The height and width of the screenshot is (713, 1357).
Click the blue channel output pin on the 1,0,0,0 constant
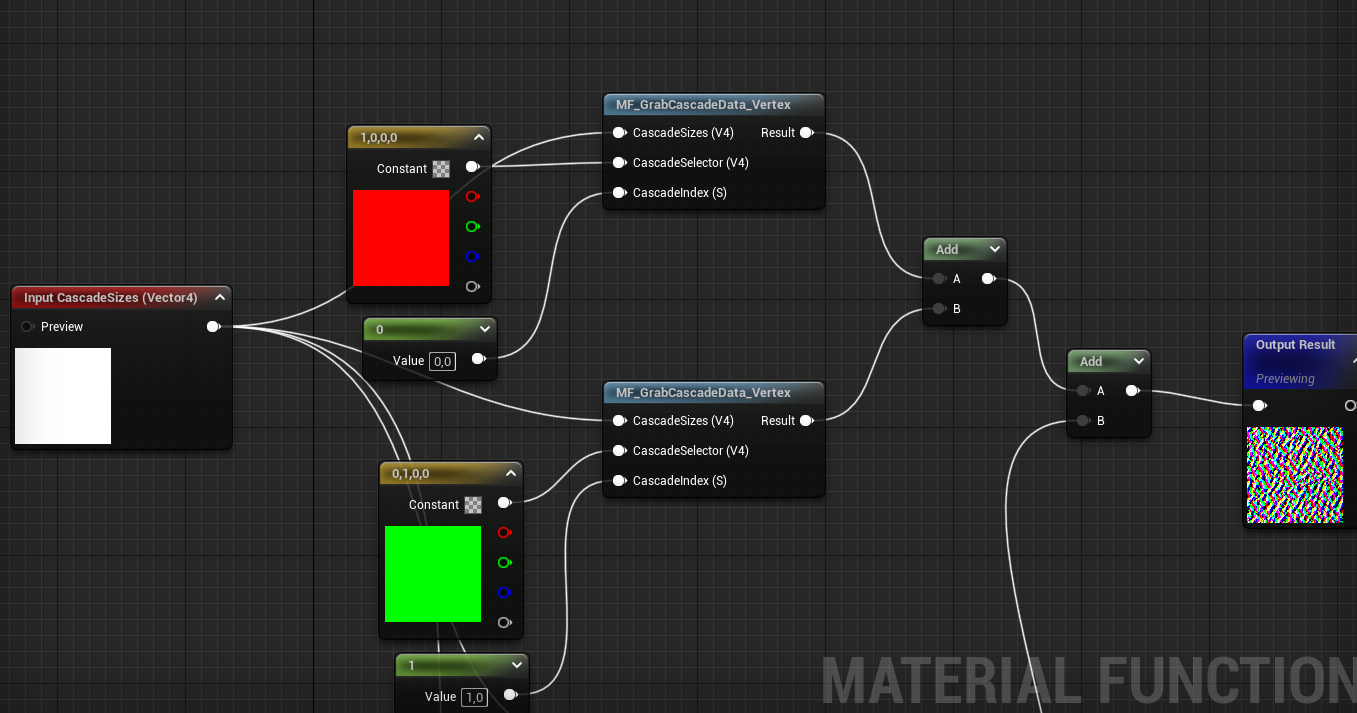tap(473, 257)
